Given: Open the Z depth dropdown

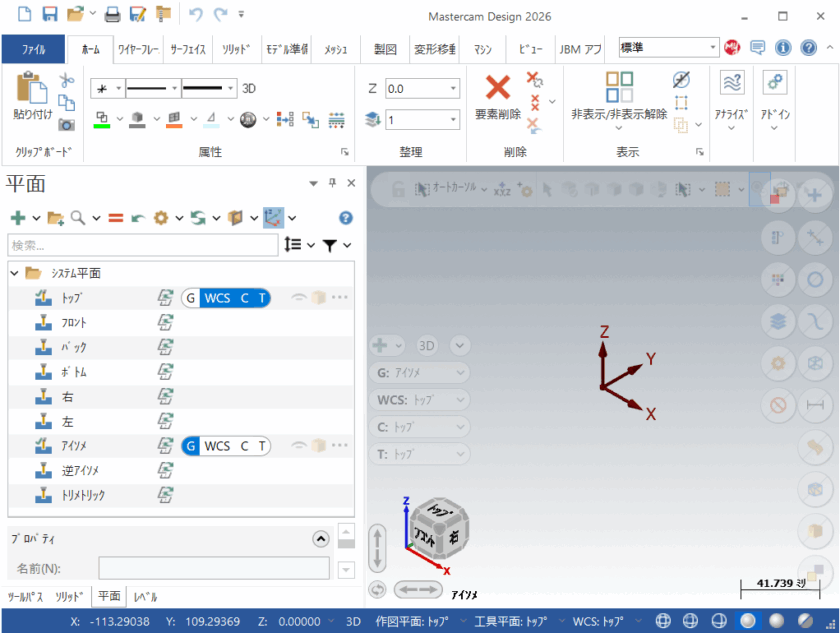Looking at the screenshot, I should coord(454,89).
